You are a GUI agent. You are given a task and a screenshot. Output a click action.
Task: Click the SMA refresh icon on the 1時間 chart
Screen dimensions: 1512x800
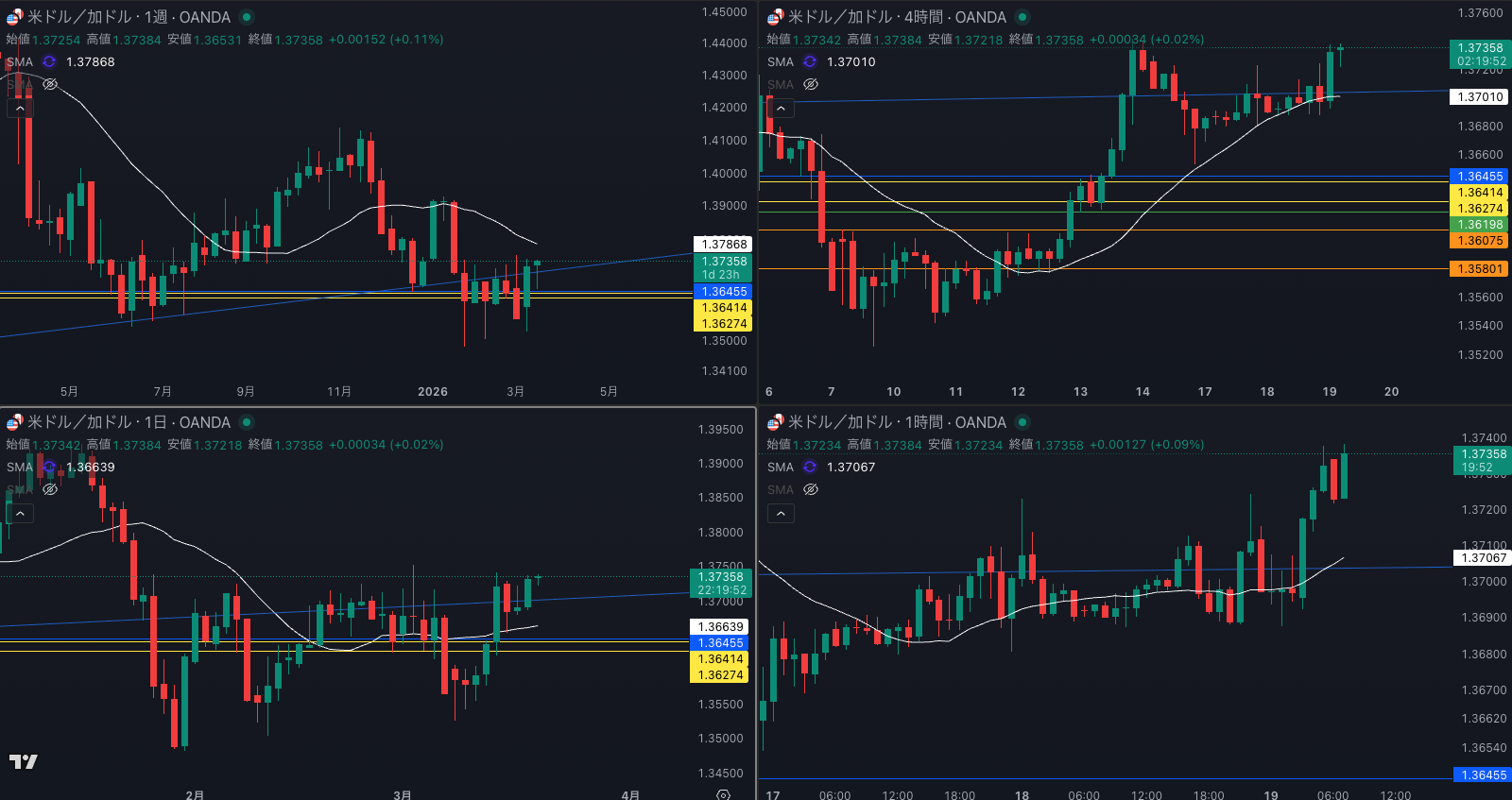click(810, 467)
